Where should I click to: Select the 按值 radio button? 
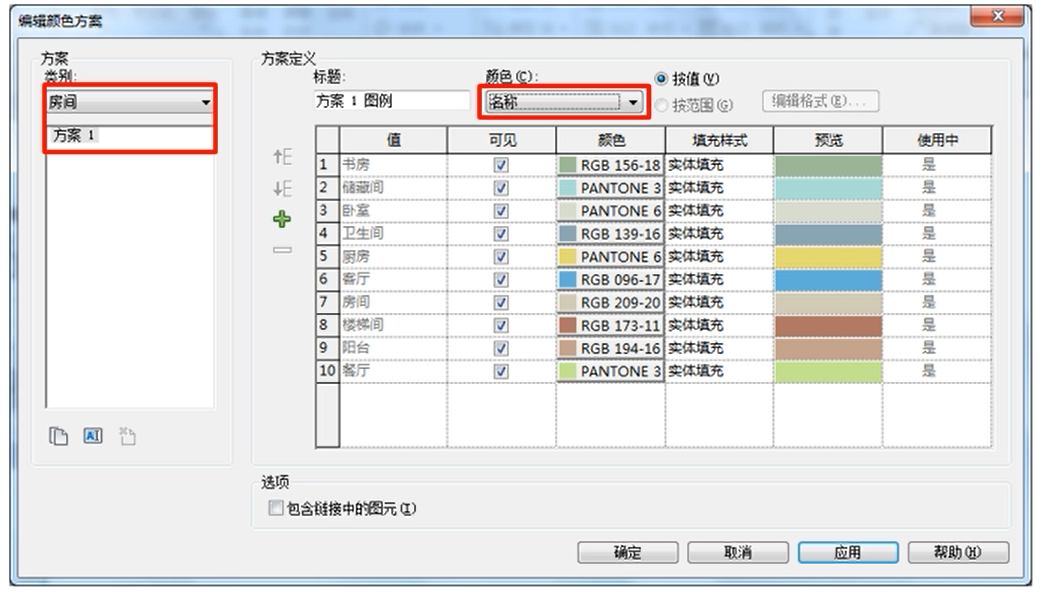tap(662, 79)
